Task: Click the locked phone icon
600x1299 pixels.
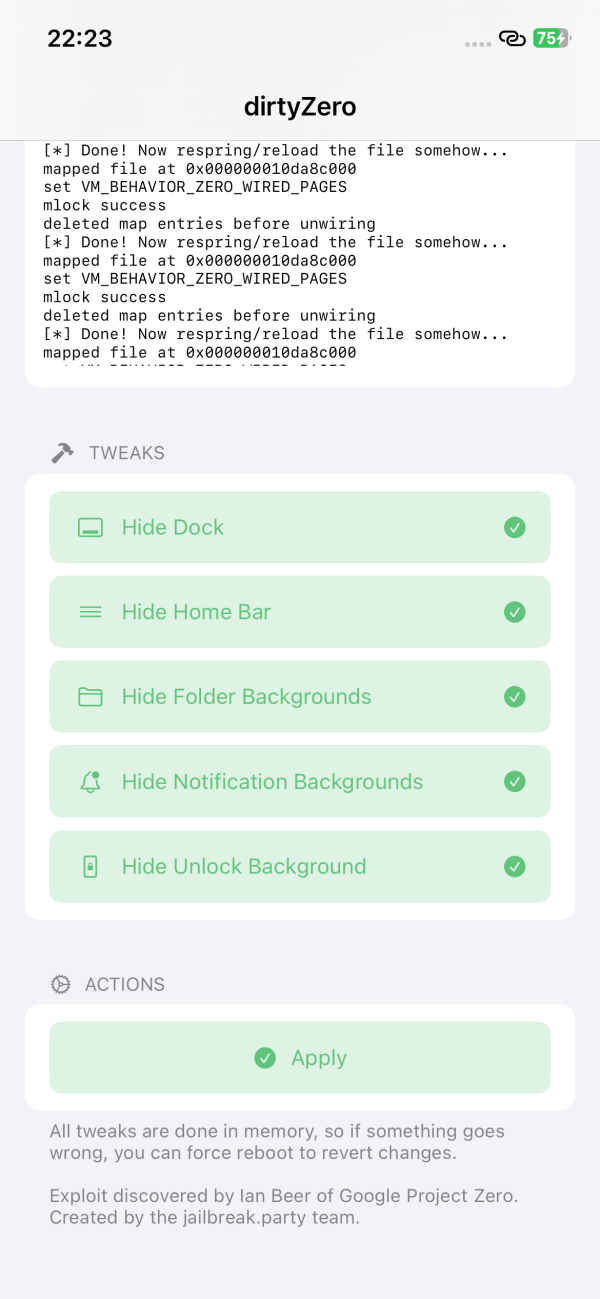Action: (90, 867)
